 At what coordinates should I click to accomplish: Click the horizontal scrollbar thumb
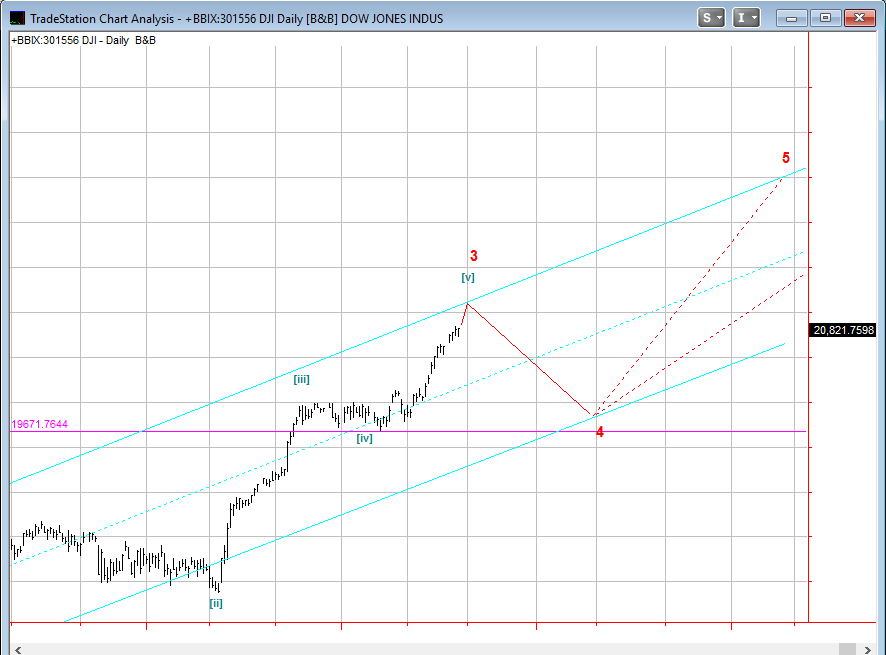(x=847, y=649)
